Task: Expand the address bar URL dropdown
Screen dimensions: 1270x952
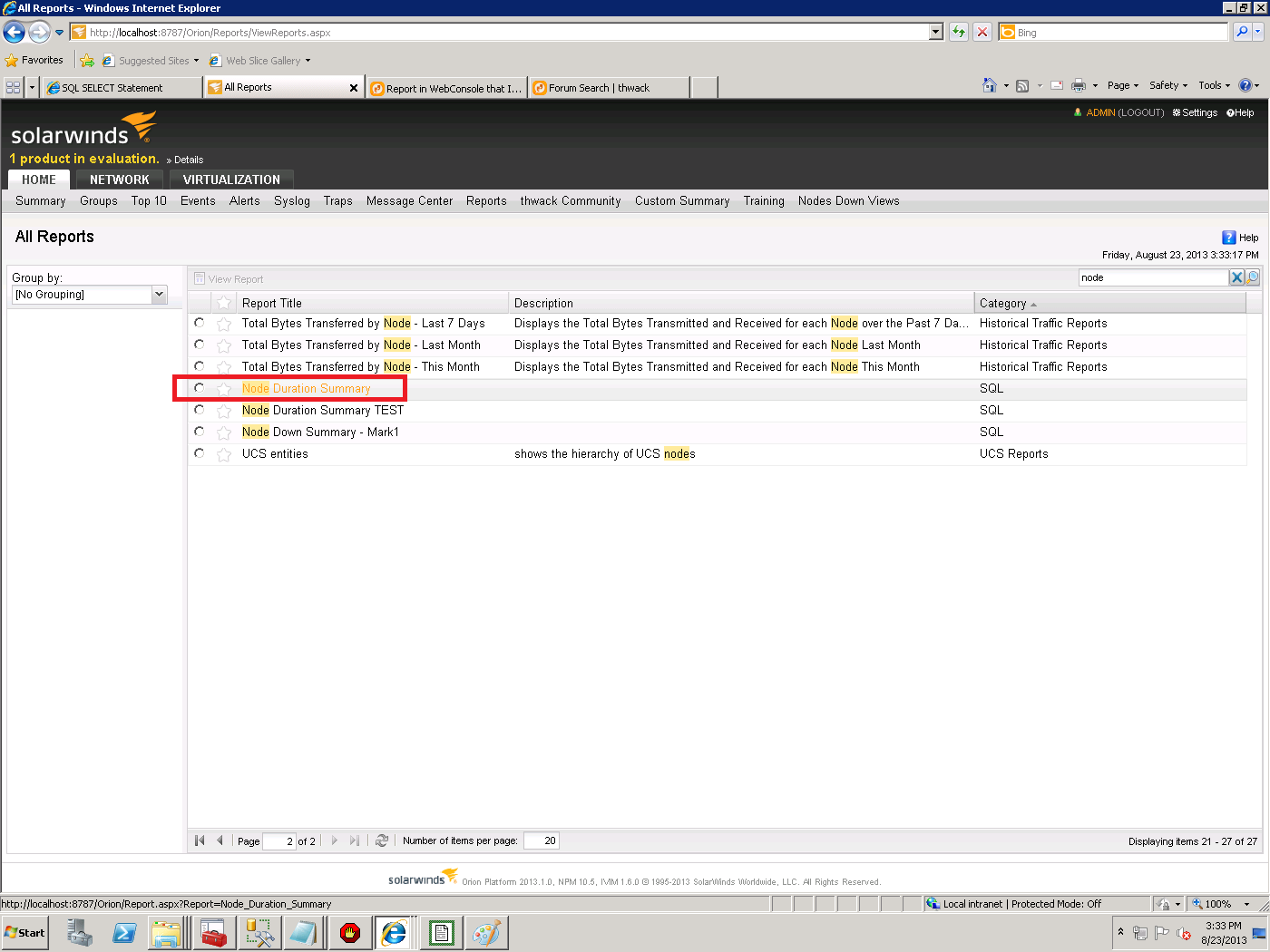Action: pyautogui.click(x=936, y=33)
